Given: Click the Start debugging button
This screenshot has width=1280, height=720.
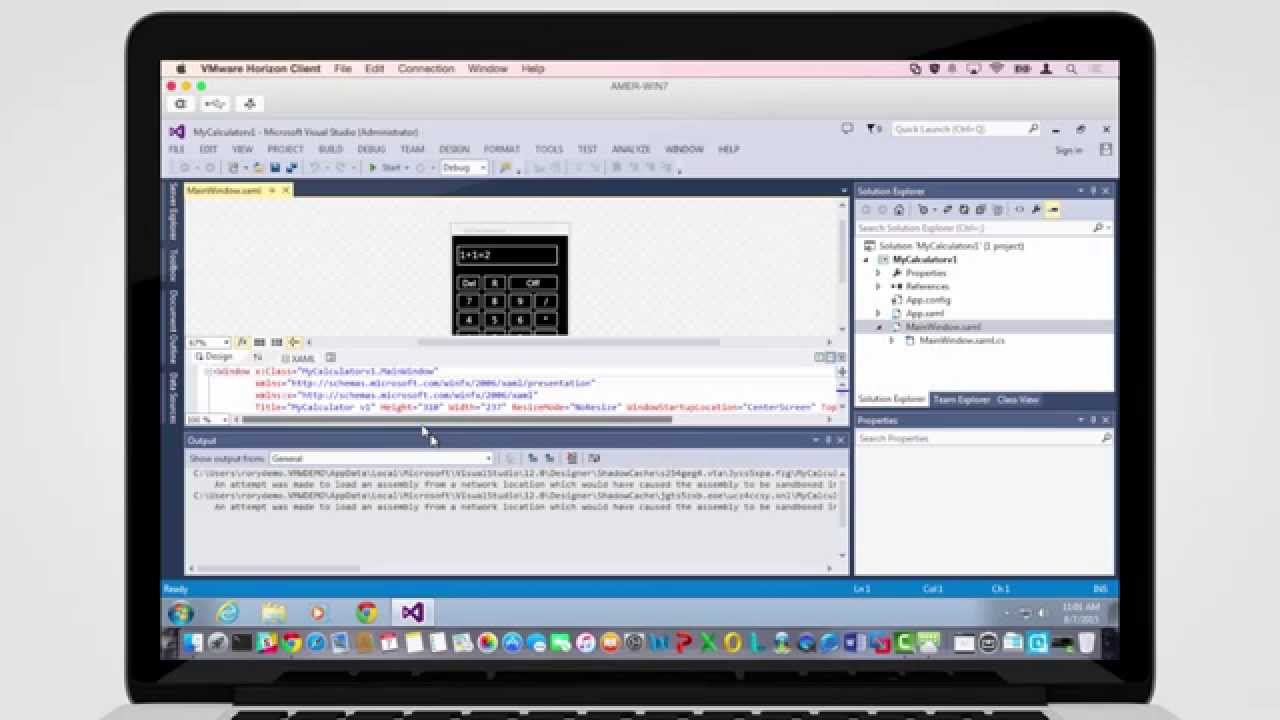Looking at the screenshot, I should [x=385, y=168].
